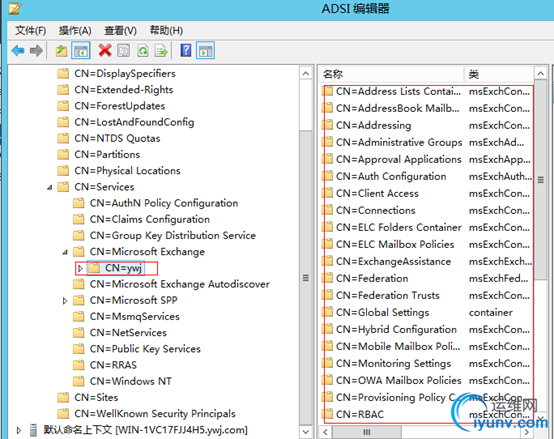Click list pane horizontal scroll left arrow
Viewport: 554px width, 439px height.
point(325,432)
